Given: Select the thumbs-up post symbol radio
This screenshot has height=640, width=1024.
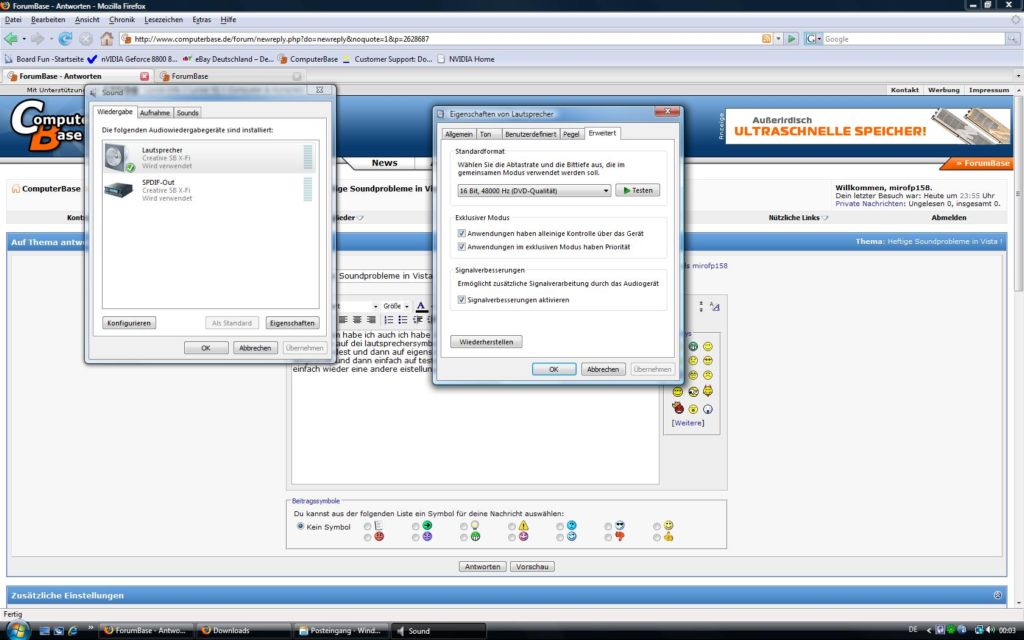Looking at the screenshot, I should click(x=656, y=537).
